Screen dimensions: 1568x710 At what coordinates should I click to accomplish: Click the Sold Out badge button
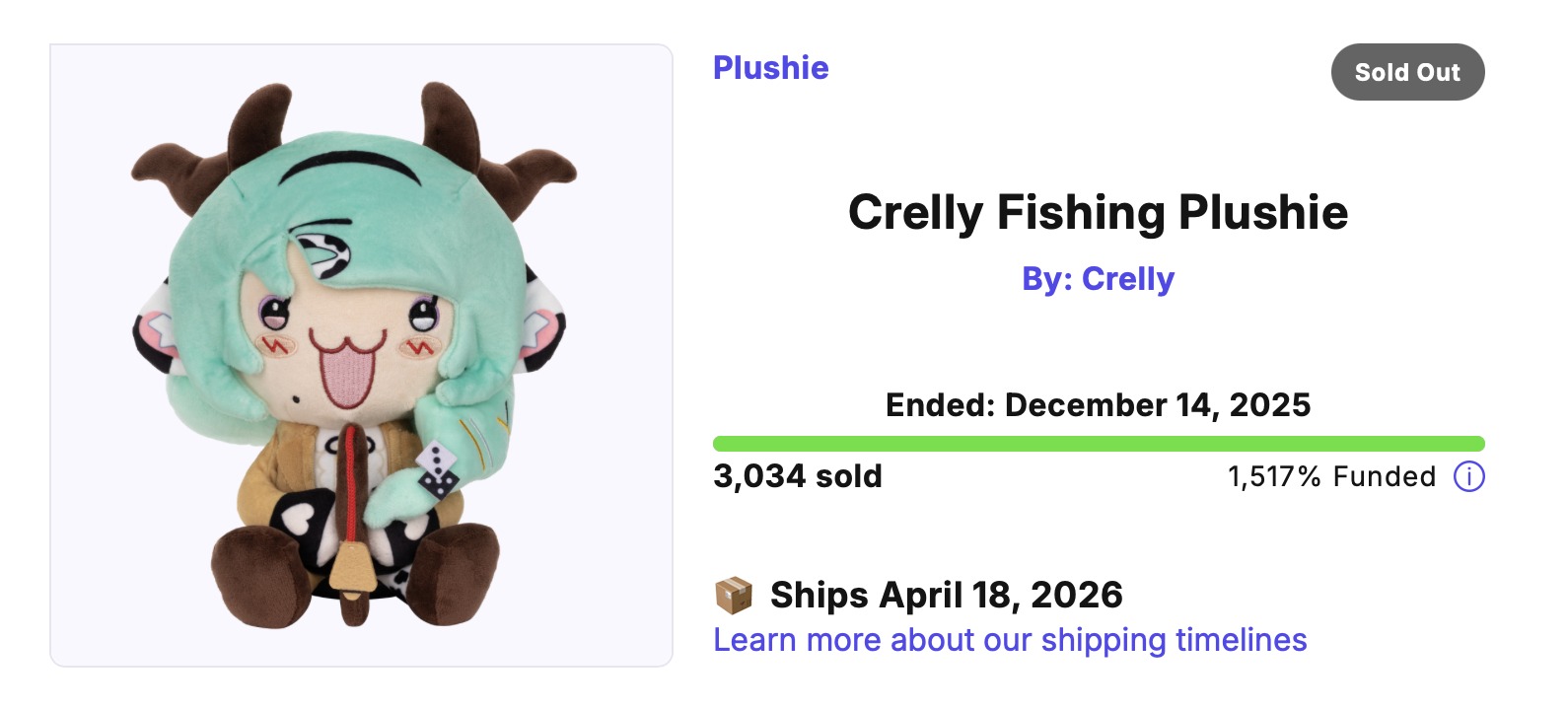[1407, 72]
